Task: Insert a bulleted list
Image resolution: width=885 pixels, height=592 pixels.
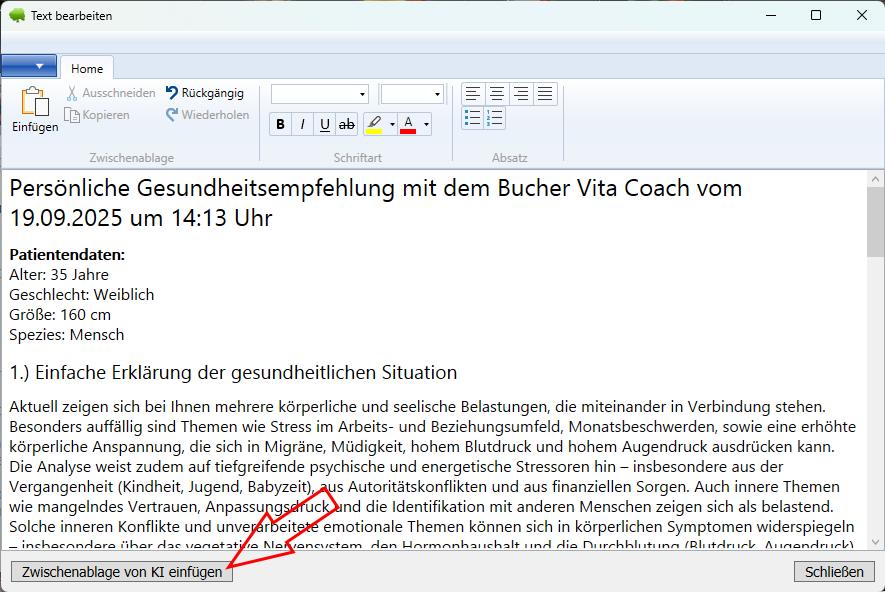Action: [473, 118]
